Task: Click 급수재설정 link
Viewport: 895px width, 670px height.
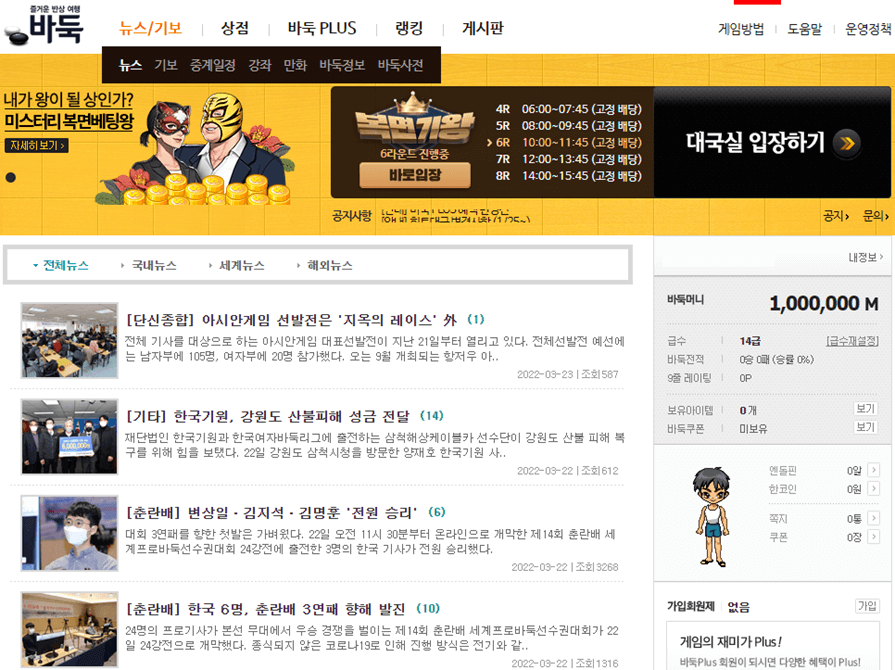Action: [x=852, y=341]
